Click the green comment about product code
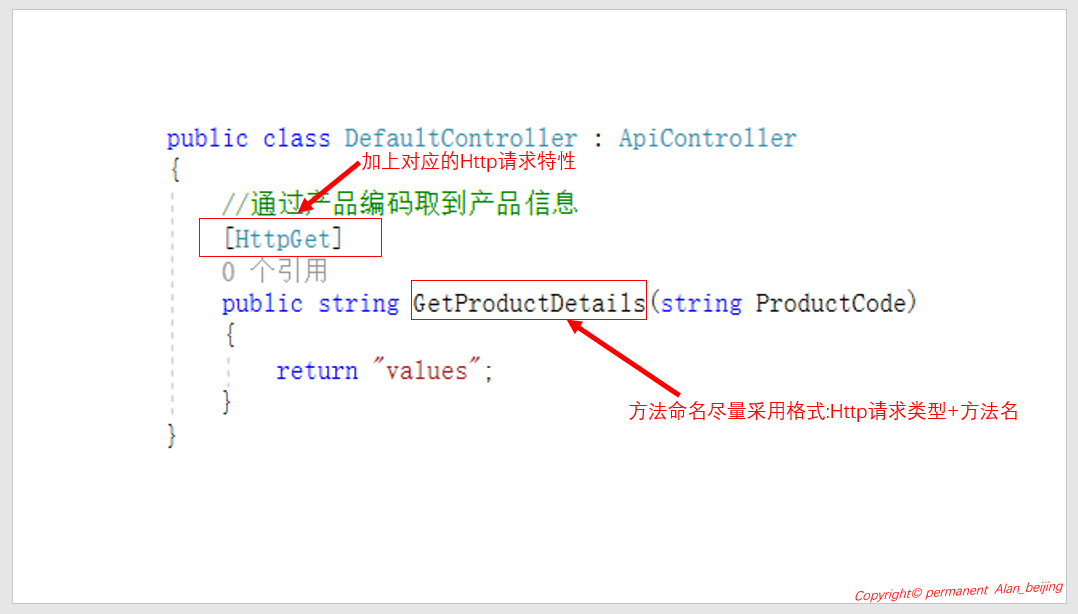 click(x=399, y=204)
